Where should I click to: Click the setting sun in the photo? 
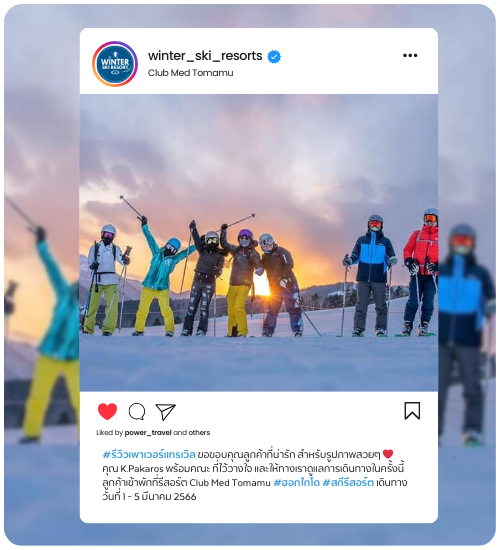pyautogui.click(x=262, y=285)
